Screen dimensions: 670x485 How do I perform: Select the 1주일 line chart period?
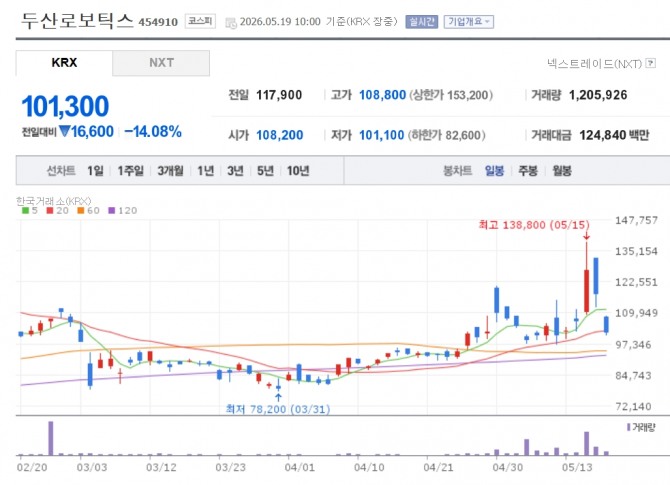130,171
